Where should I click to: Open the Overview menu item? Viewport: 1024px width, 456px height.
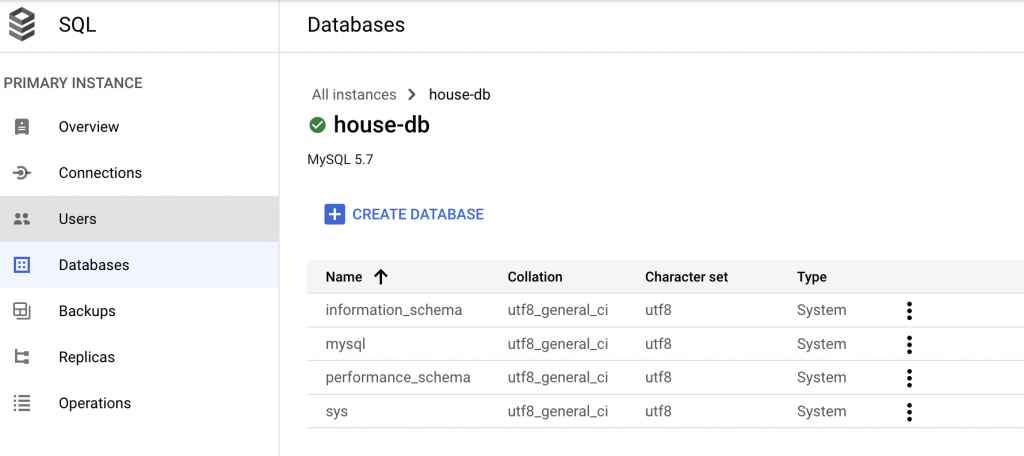[140, 127]
